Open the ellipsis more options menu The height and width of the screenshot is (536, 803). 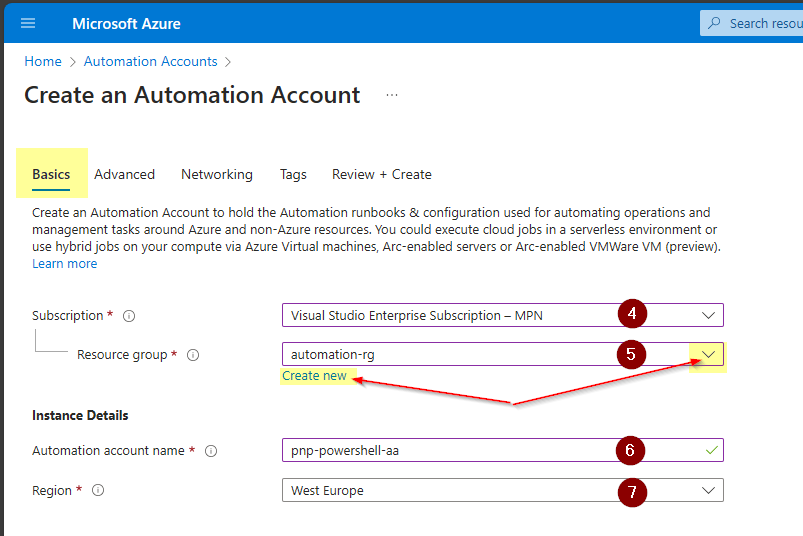click(392, 95)
